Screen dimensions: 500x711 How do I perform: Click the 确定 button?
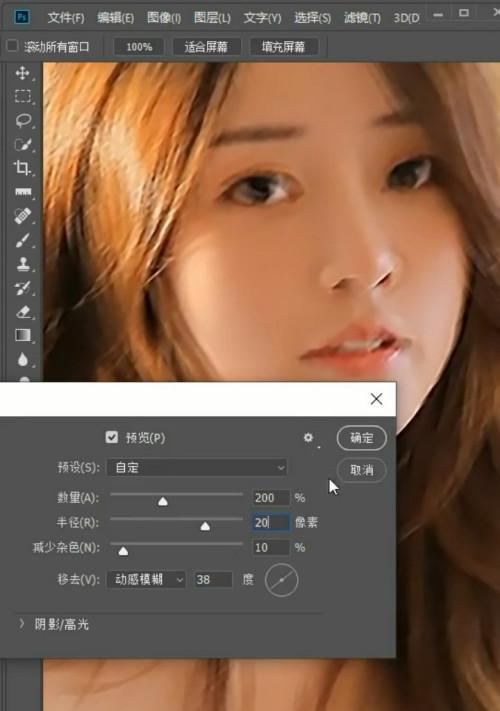pyautogui.click(x=362, y=438)
